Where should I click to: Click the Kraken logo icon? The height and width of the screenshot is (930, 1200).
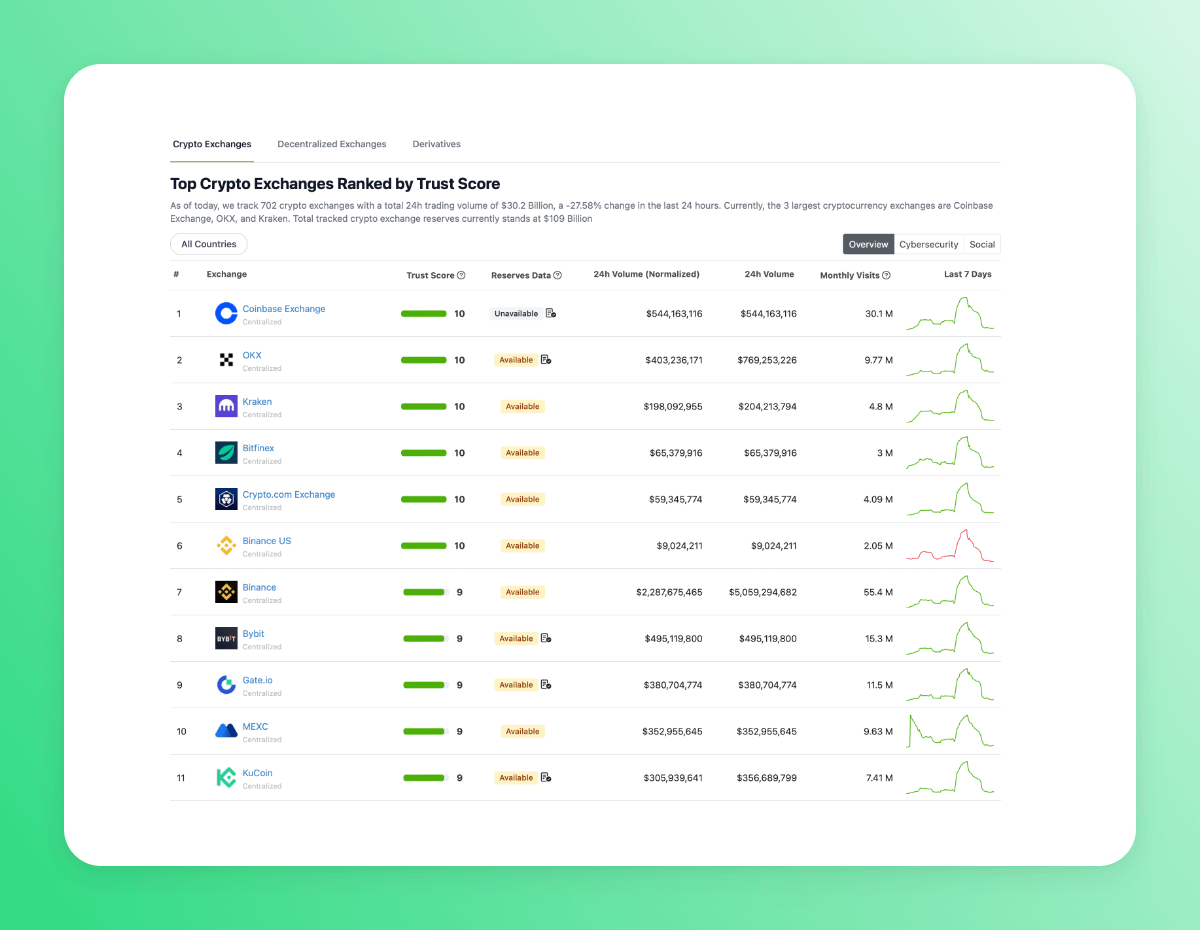(226, 406)
